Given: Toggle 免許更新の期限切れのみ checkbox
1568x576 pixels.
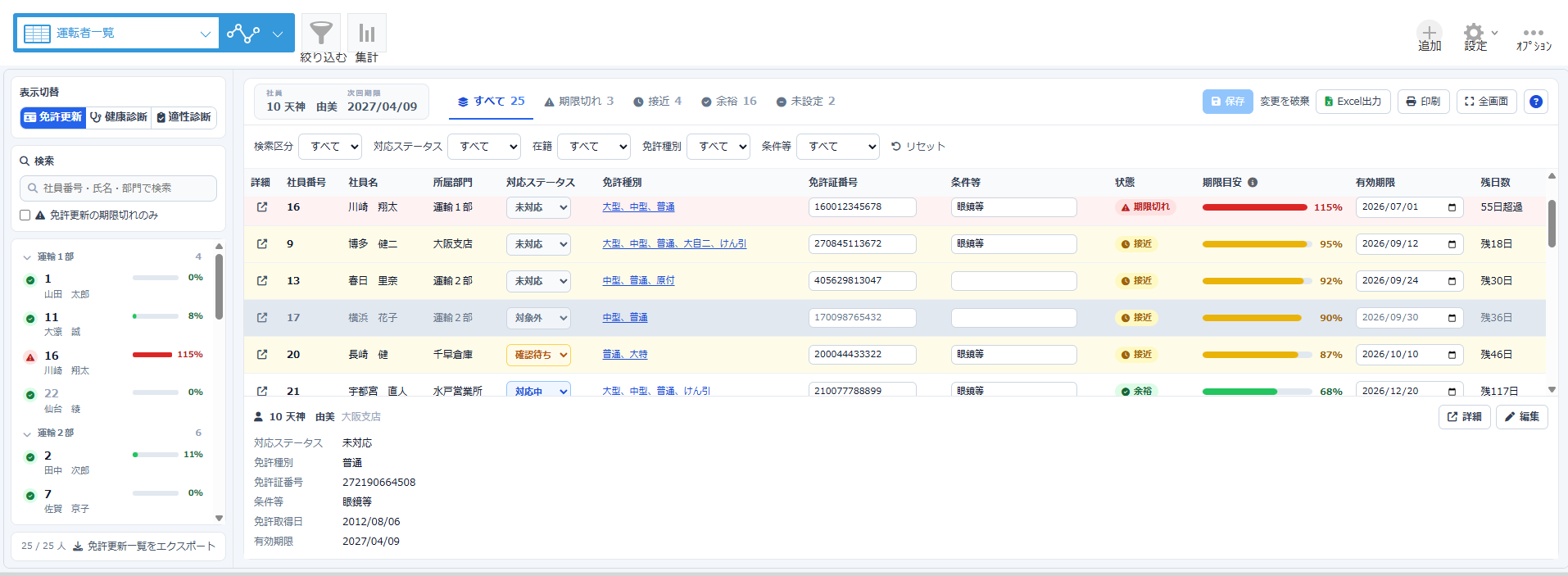Looking at the screenshot, I should (x=25, y=215).
